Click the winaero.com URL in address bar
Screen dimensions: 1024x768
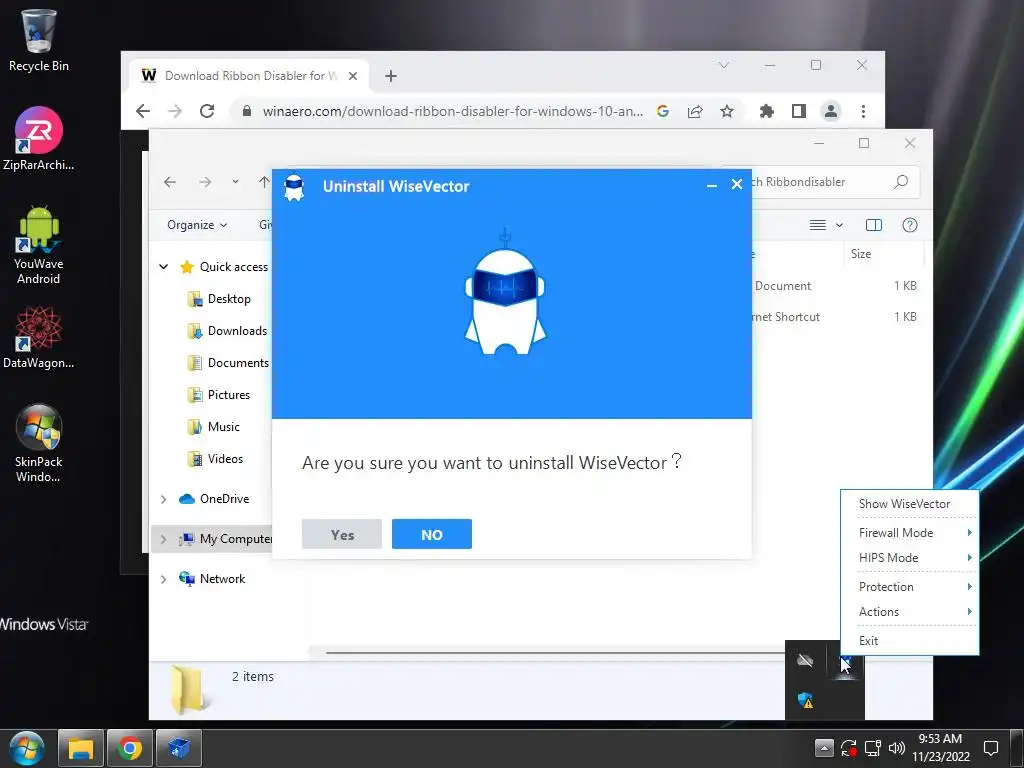pos(453,111)
